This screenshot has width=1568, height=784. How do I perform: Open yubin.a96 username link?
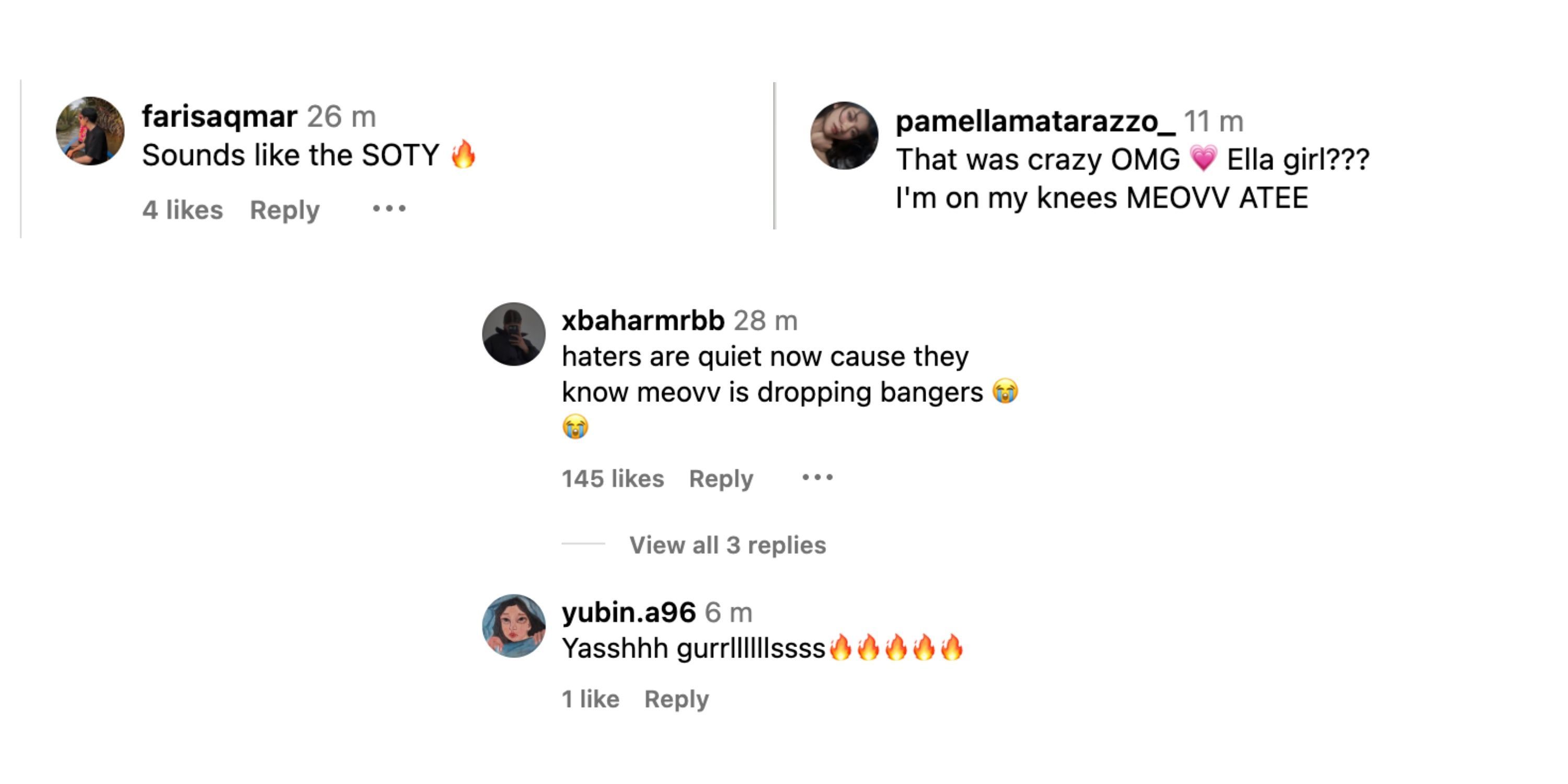coord(628,613)
